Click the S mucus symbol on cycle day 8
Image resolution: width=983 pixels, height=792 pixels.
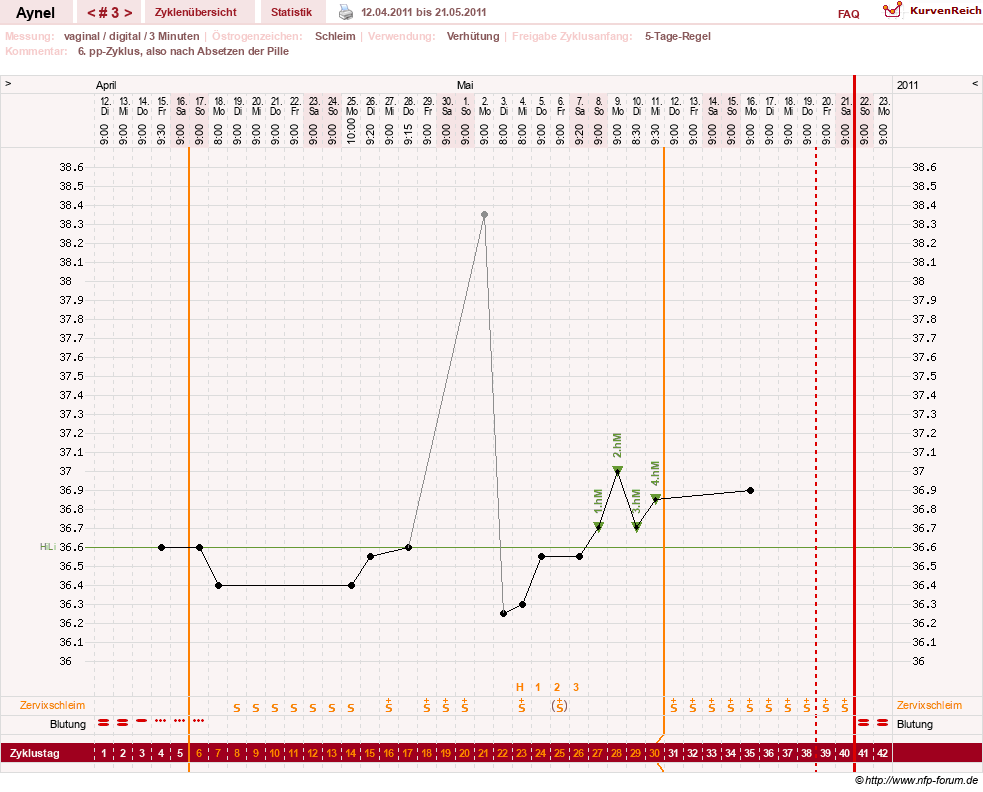tap(237, 708)
